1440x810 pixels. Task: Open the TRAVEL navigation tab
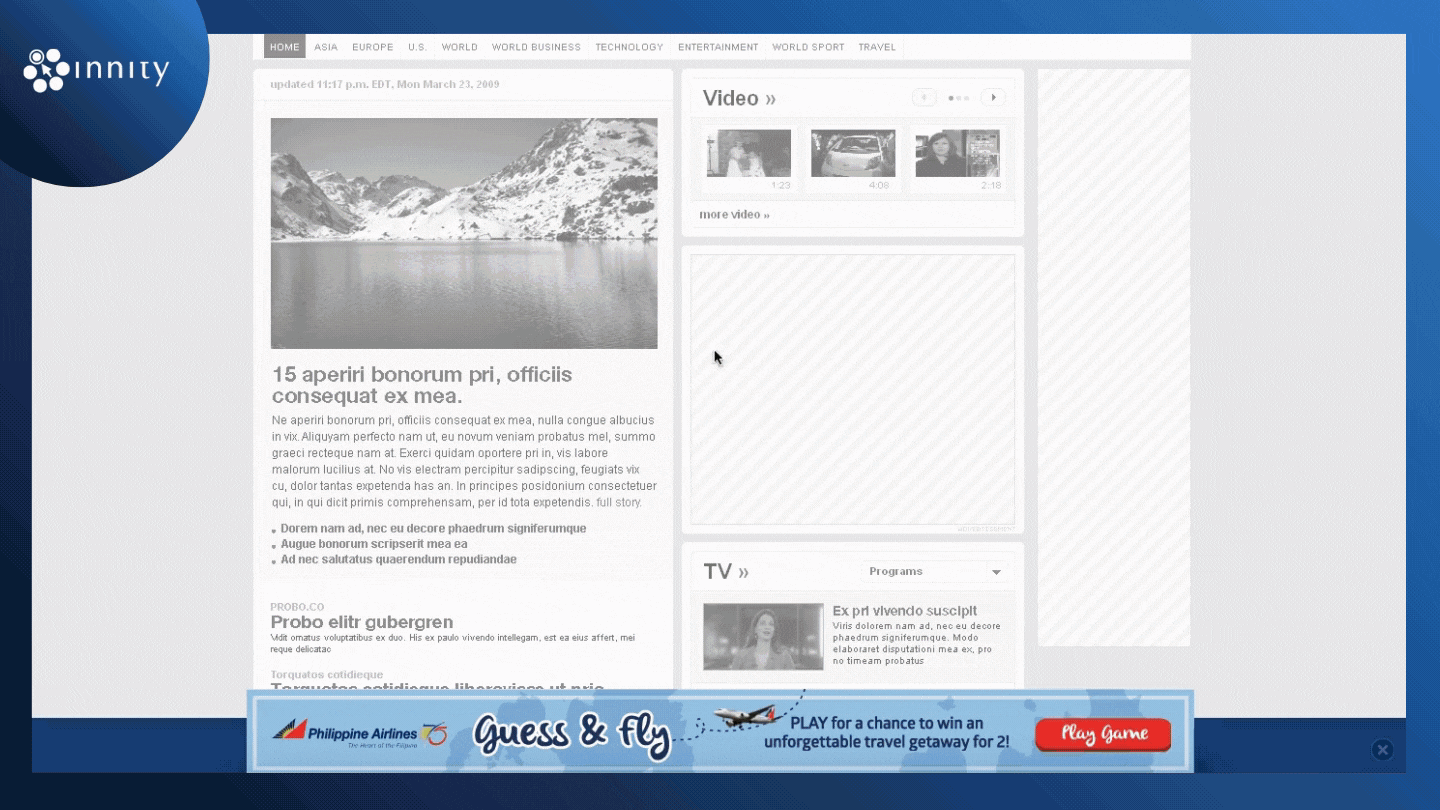(877, 47)
